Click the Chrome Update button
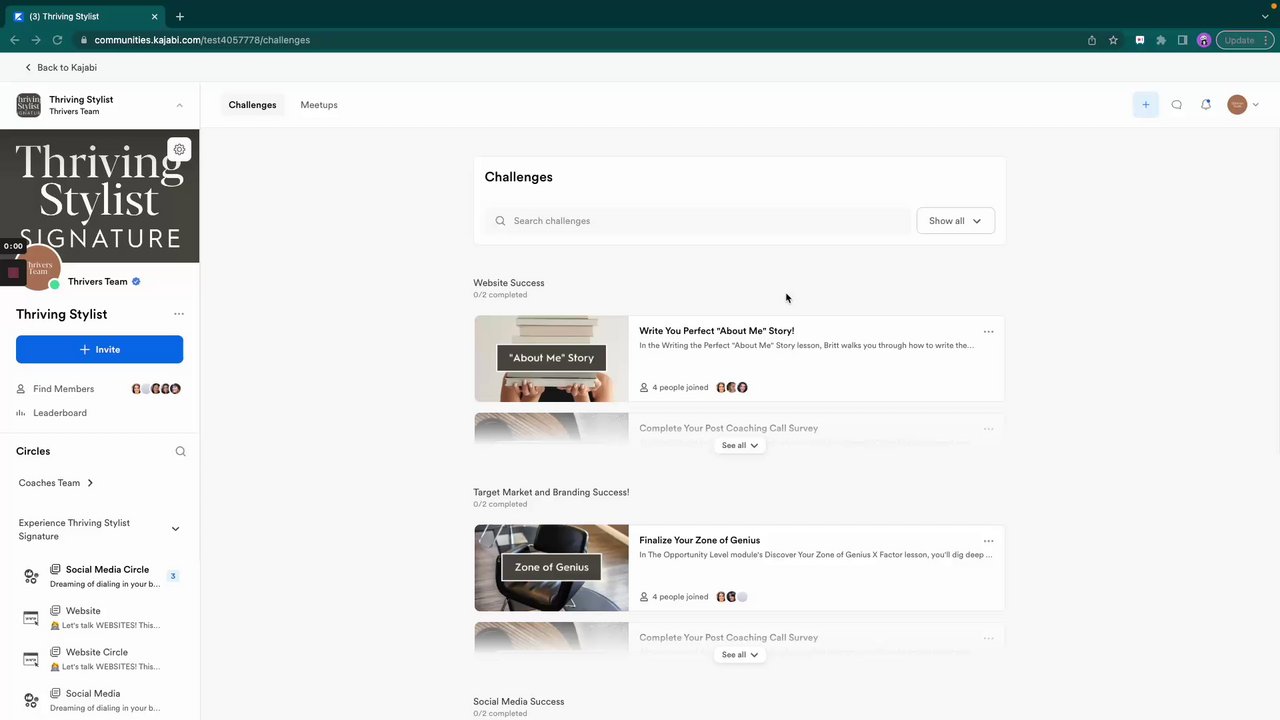The height and width of the screenshot is (720, 1280). pos(1244,40)
